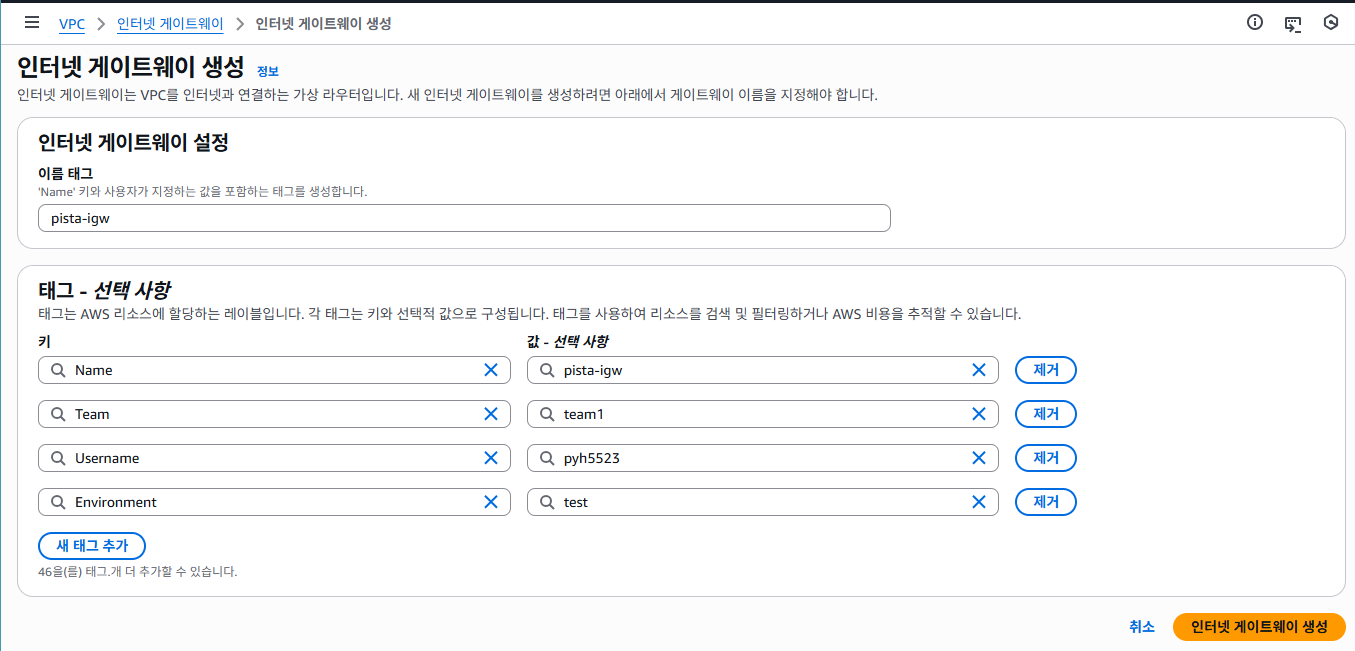Image resolution: width=1355 pixels, height=651 pixels.
Task: Open 인터넷 게이트웨이 breadcrumb link
Action: click(170, 23)
